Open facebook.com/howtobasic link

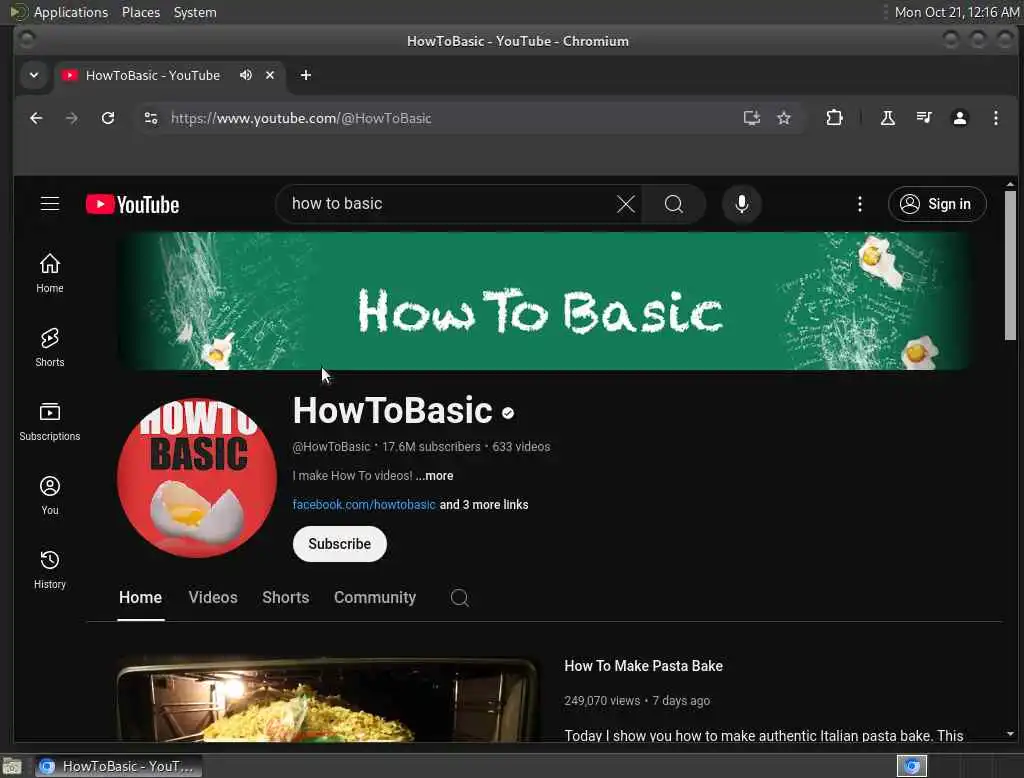[x=364, y=504]
